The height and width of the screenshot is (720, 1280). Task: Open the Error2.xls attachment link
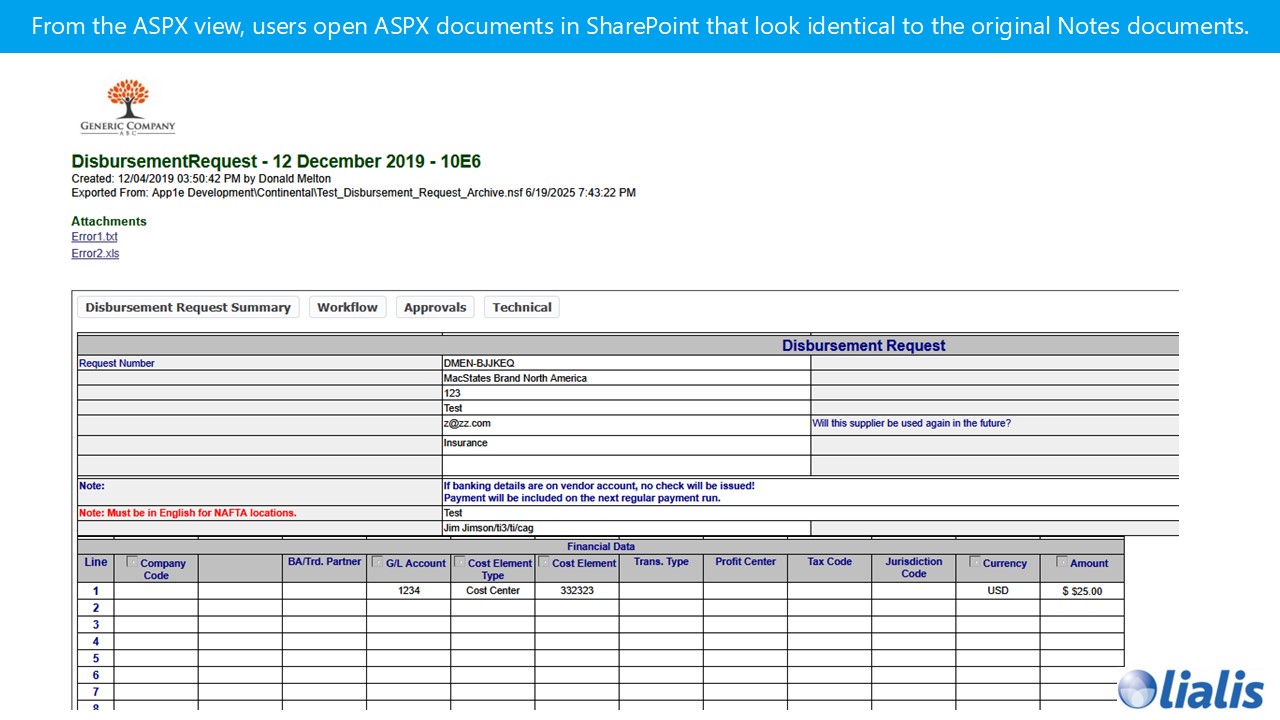pos(95,254)
